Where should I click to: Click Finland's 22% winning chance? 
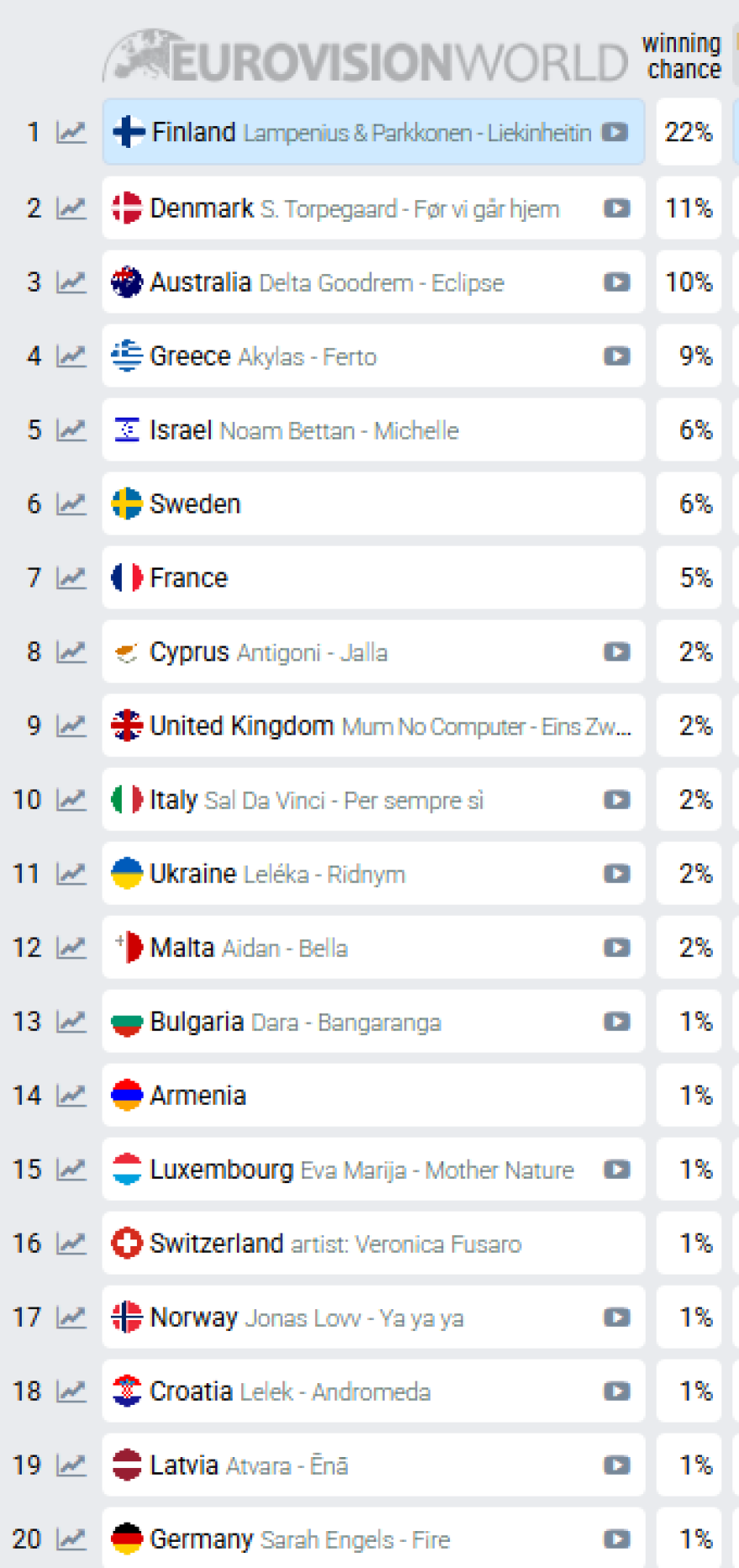pos(689,132)
